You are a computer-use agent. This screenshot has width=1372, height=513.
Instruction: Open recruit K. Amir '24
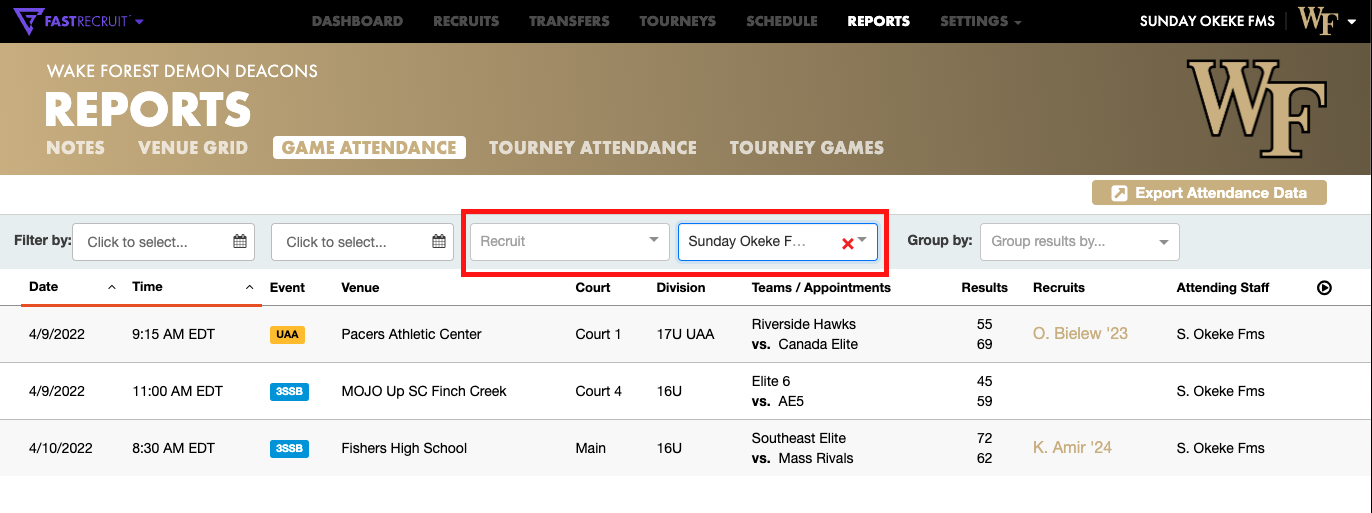pos(1072,447)
